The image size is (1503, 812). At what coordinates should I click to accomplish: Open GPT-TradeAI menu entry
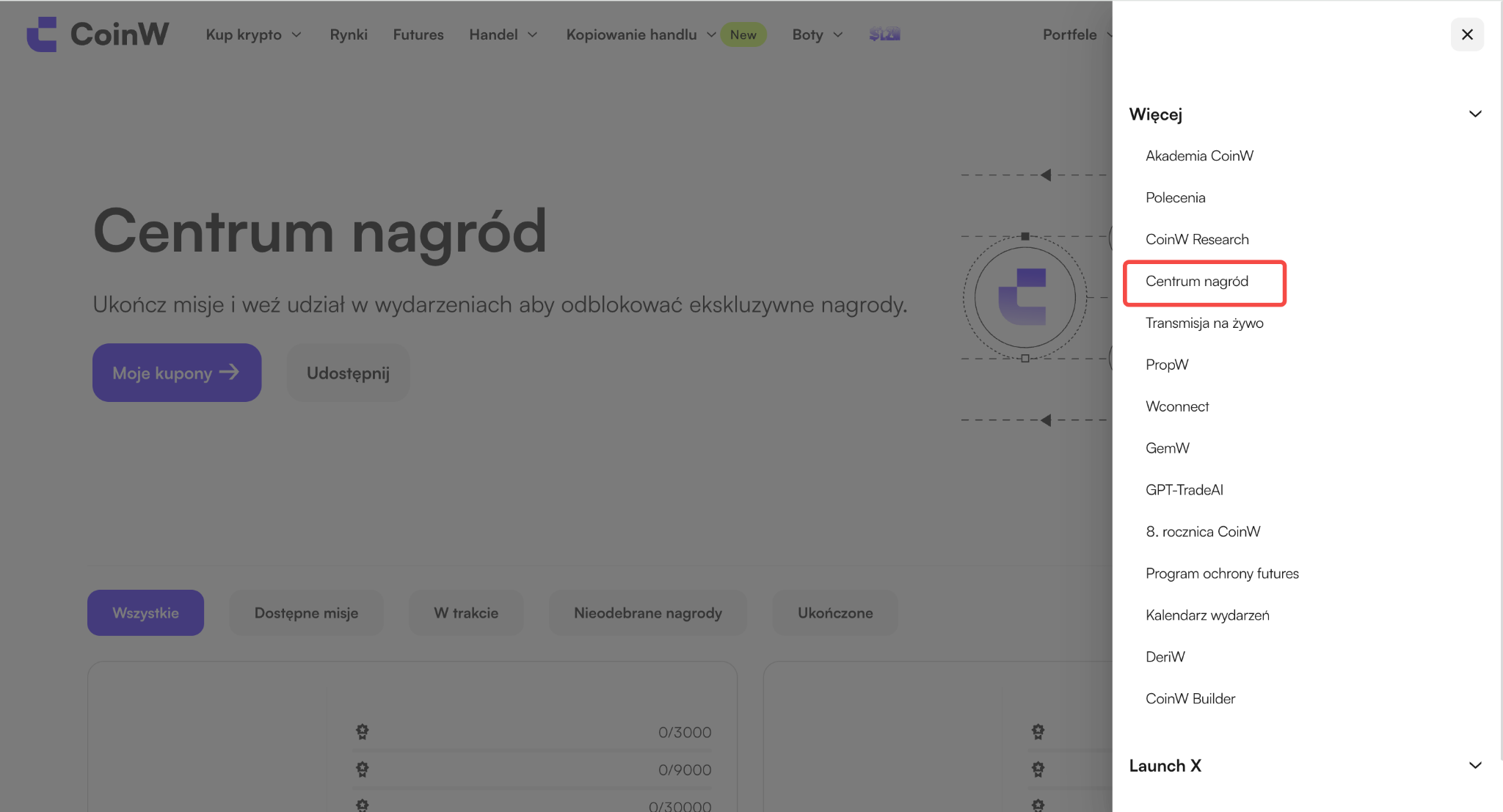click(x=1184, y=490)
